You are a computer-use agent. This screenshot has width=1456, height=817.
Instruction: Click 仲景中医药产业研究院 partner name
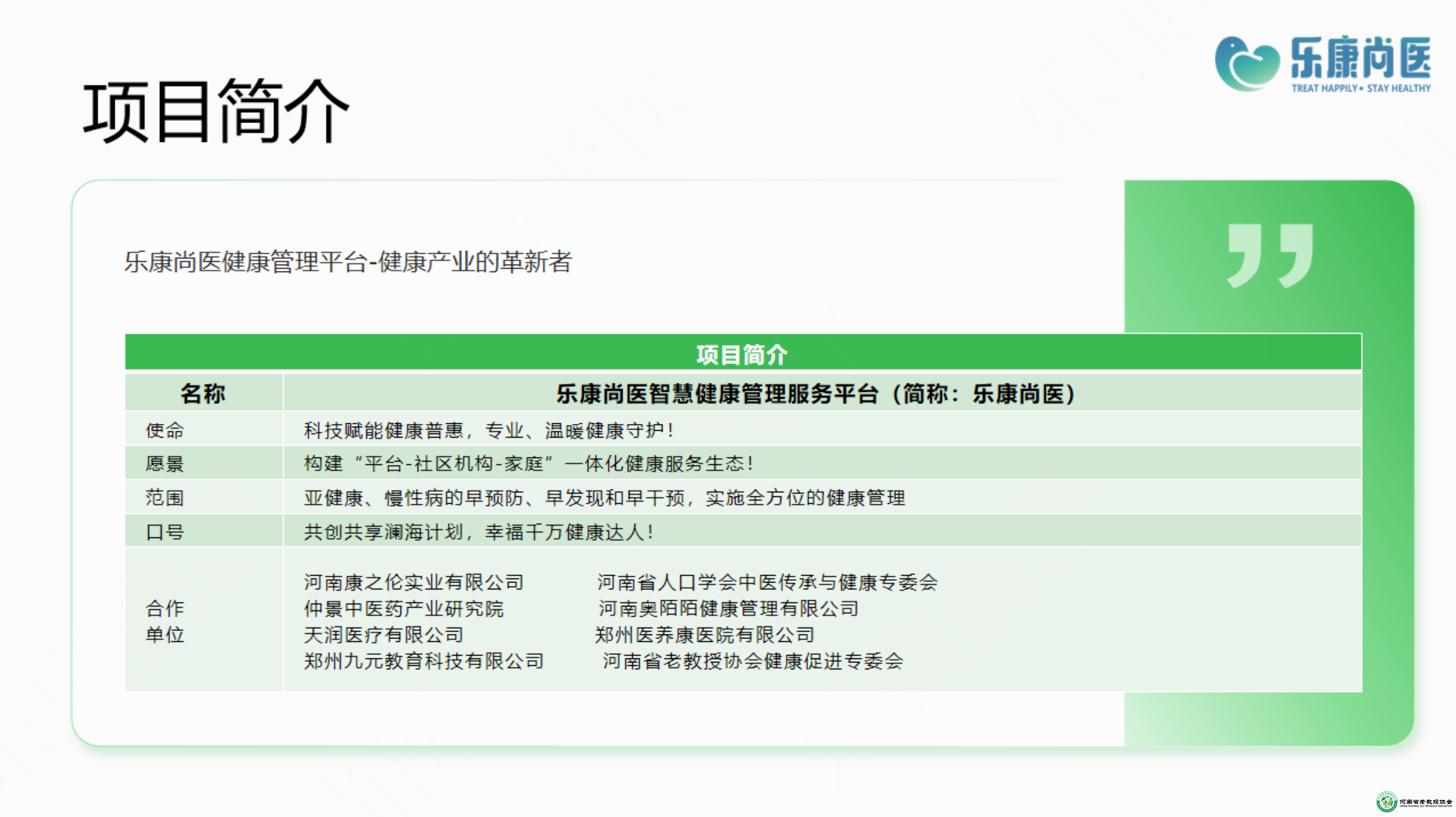(403, 608)
